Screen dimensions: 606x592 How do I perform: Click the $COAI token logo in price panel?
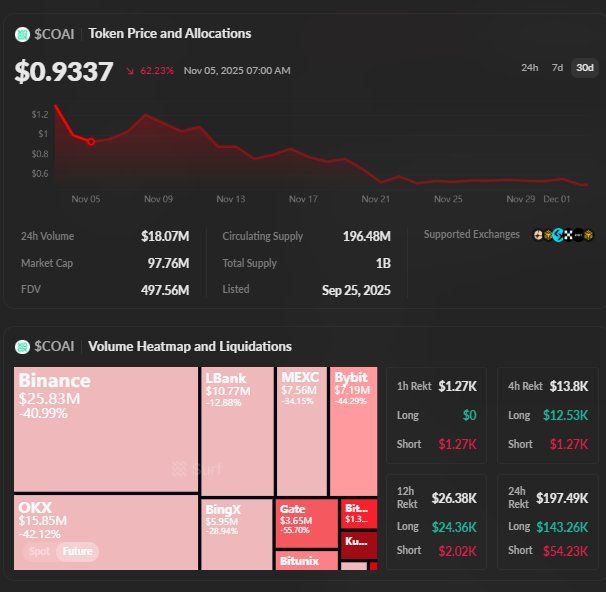[x=22, y=34]
